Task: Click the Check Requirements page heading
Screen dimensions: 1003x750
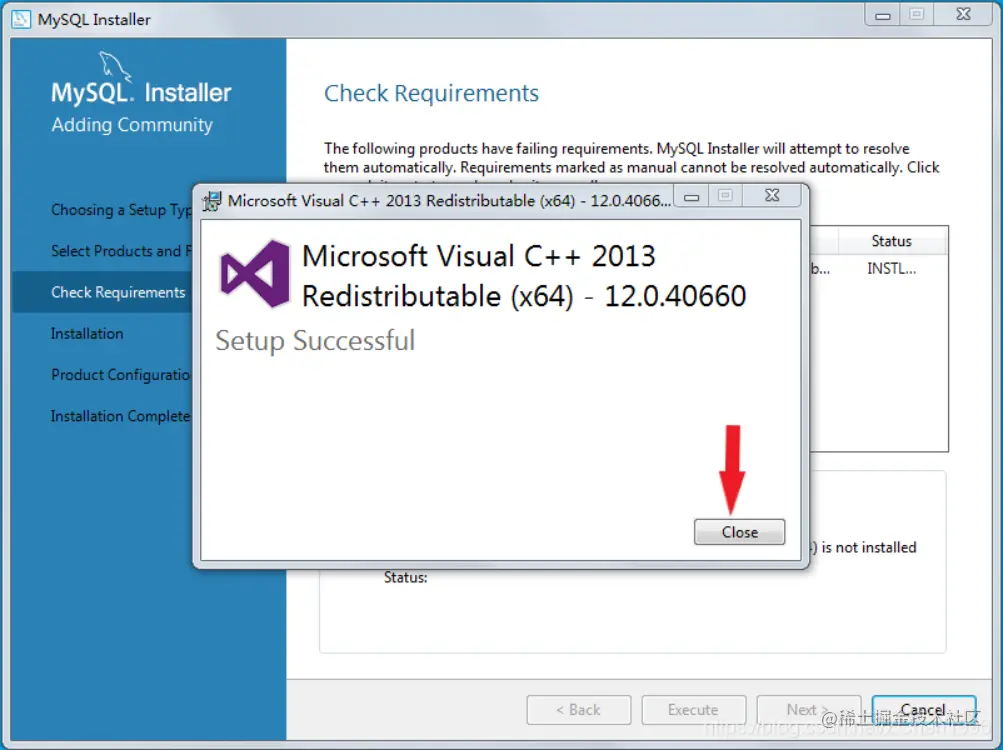Action: point(431,93)
